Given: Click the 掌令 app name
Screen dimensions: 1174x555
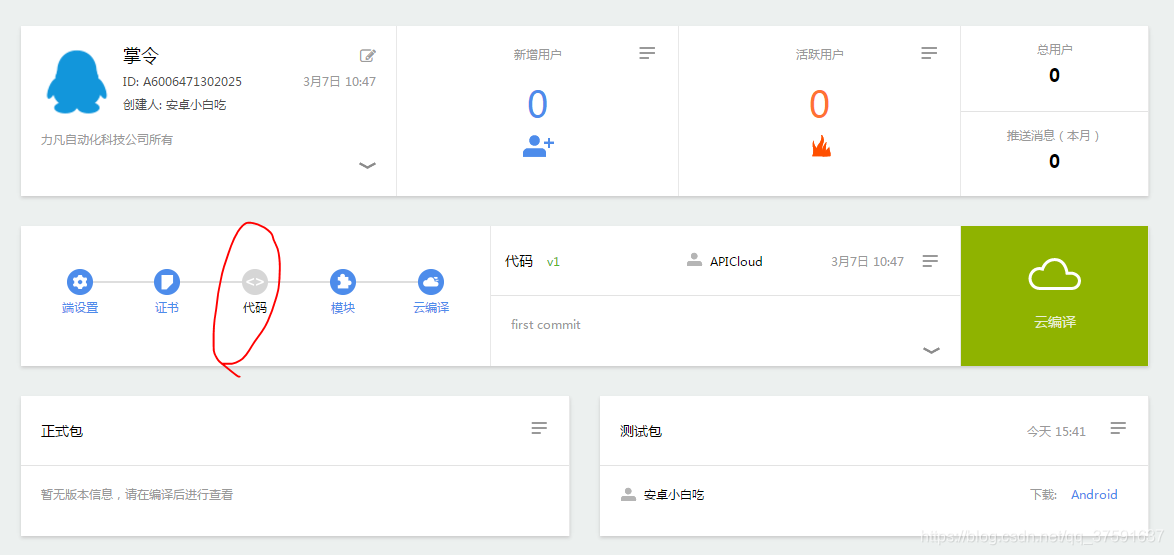Looking at the screenshot, I should (x=141, y=55).
